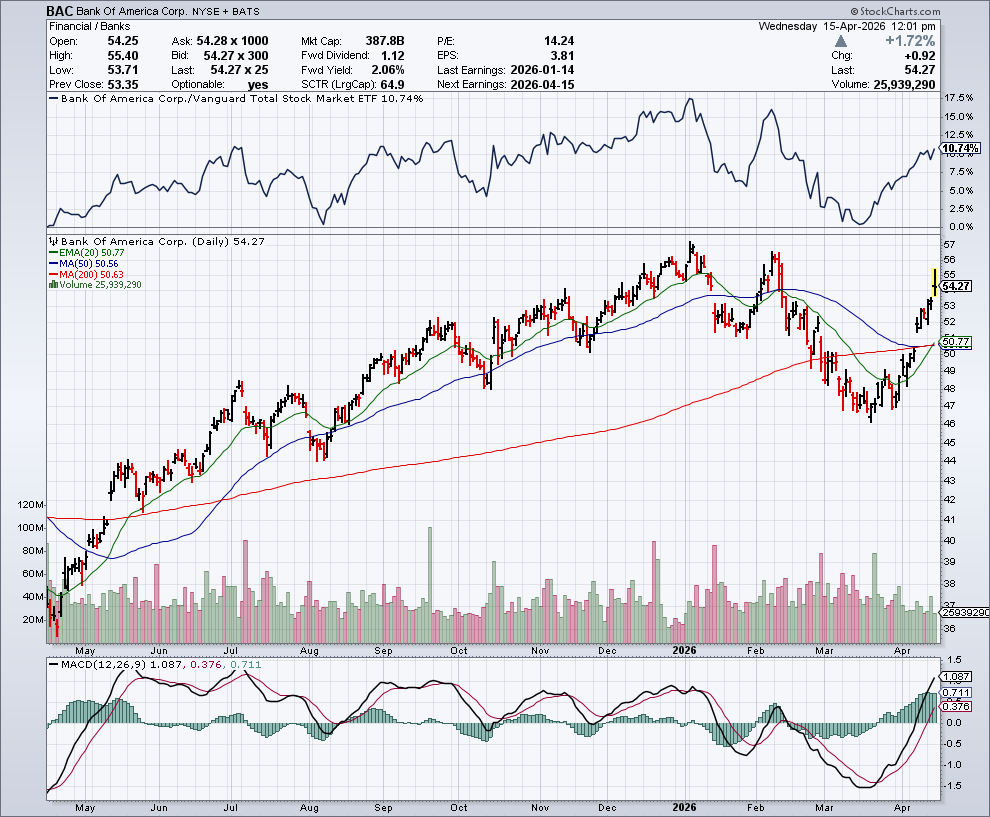990x817 pixels.
Task: Click the navy line marker of the Vanguard ratio legend
Action: [54, 99]
